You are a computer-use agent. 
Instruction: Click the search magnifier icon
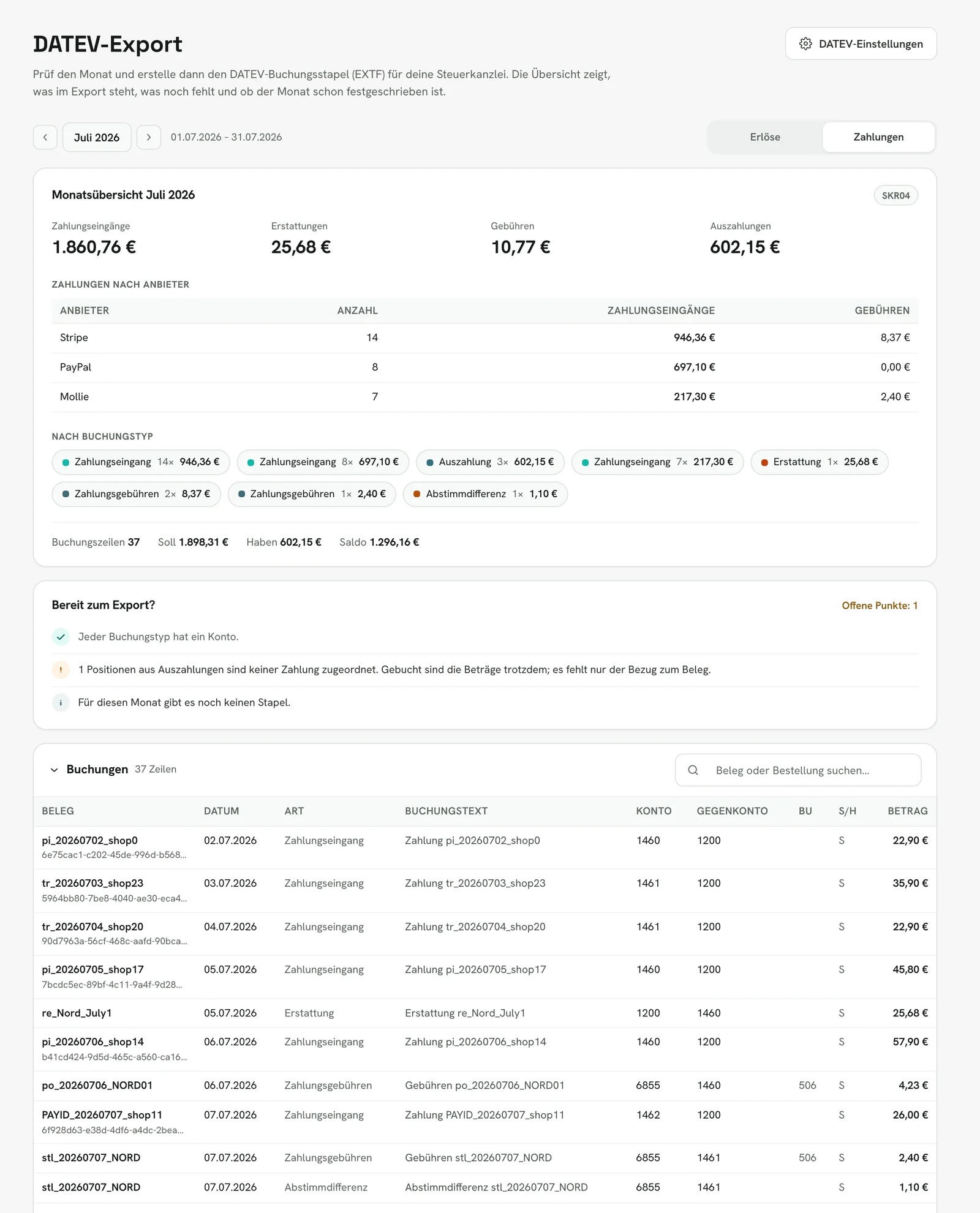click(x=693, y=770)
